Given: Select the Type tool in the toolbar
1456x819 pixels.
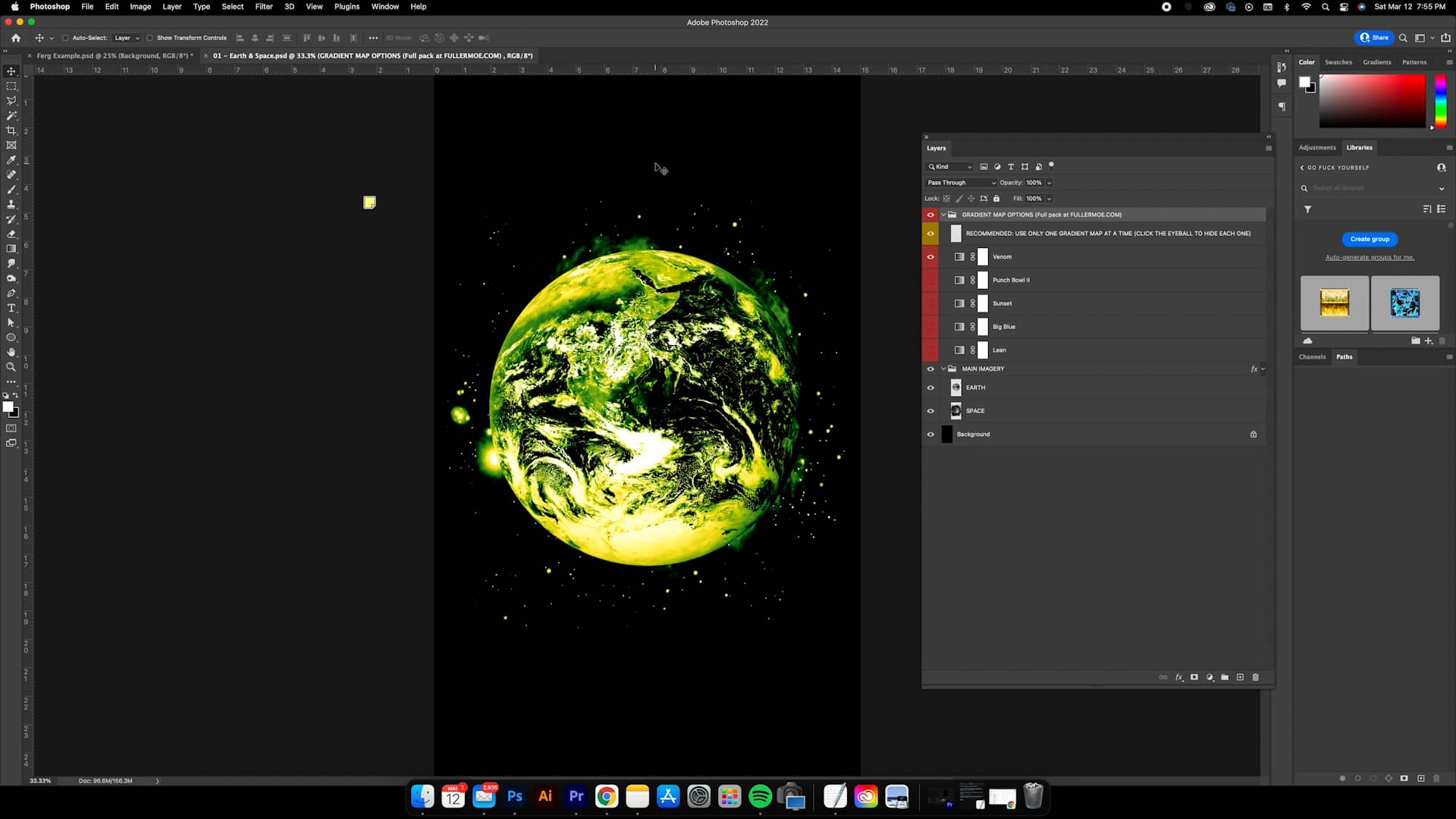Looking at the screenshot, I should pos(11,308).
